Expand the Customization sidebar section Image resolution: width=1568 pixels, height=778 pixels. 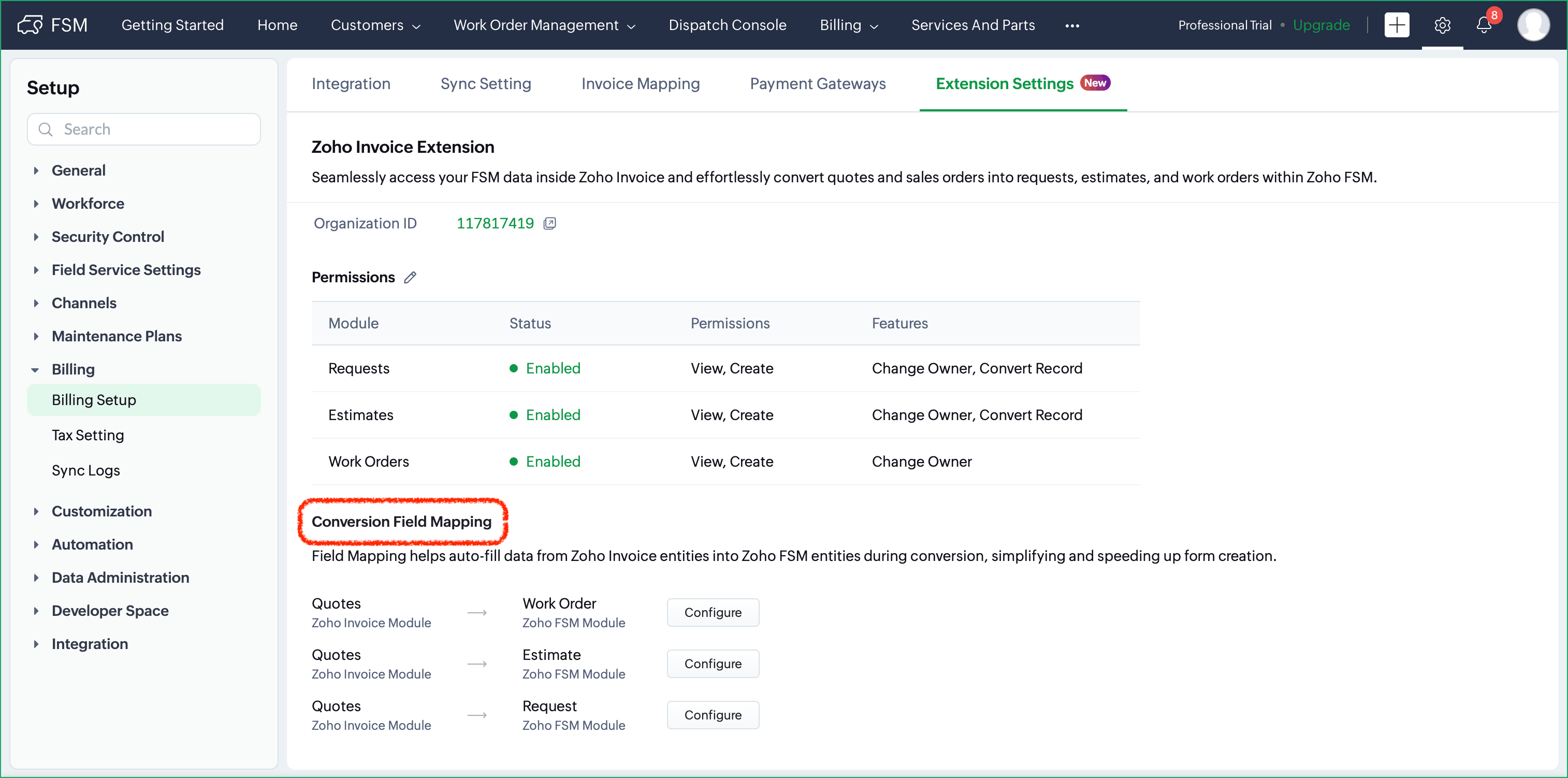pyautogui.click(x=37, y=511)
